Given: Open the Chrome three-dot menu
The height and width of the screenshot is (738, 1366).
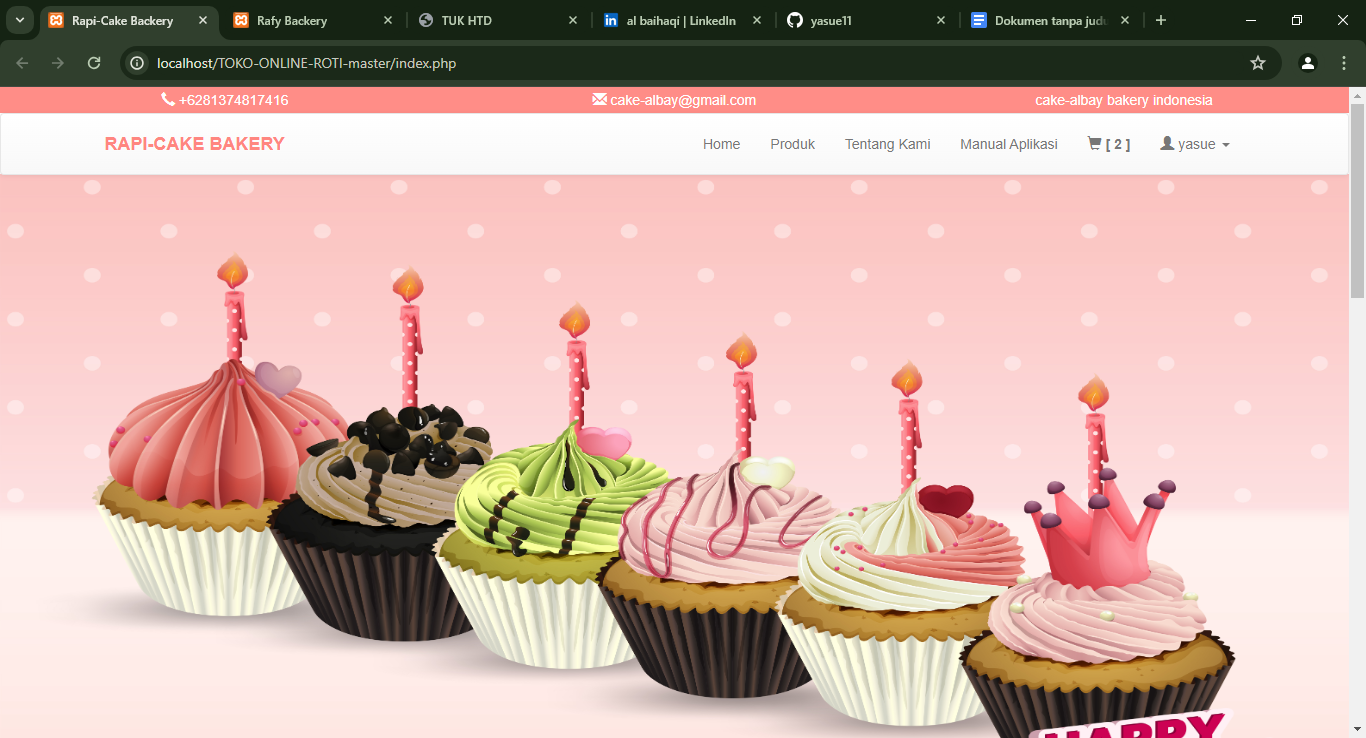Looking at the screenshot, I should point(1344,63).
